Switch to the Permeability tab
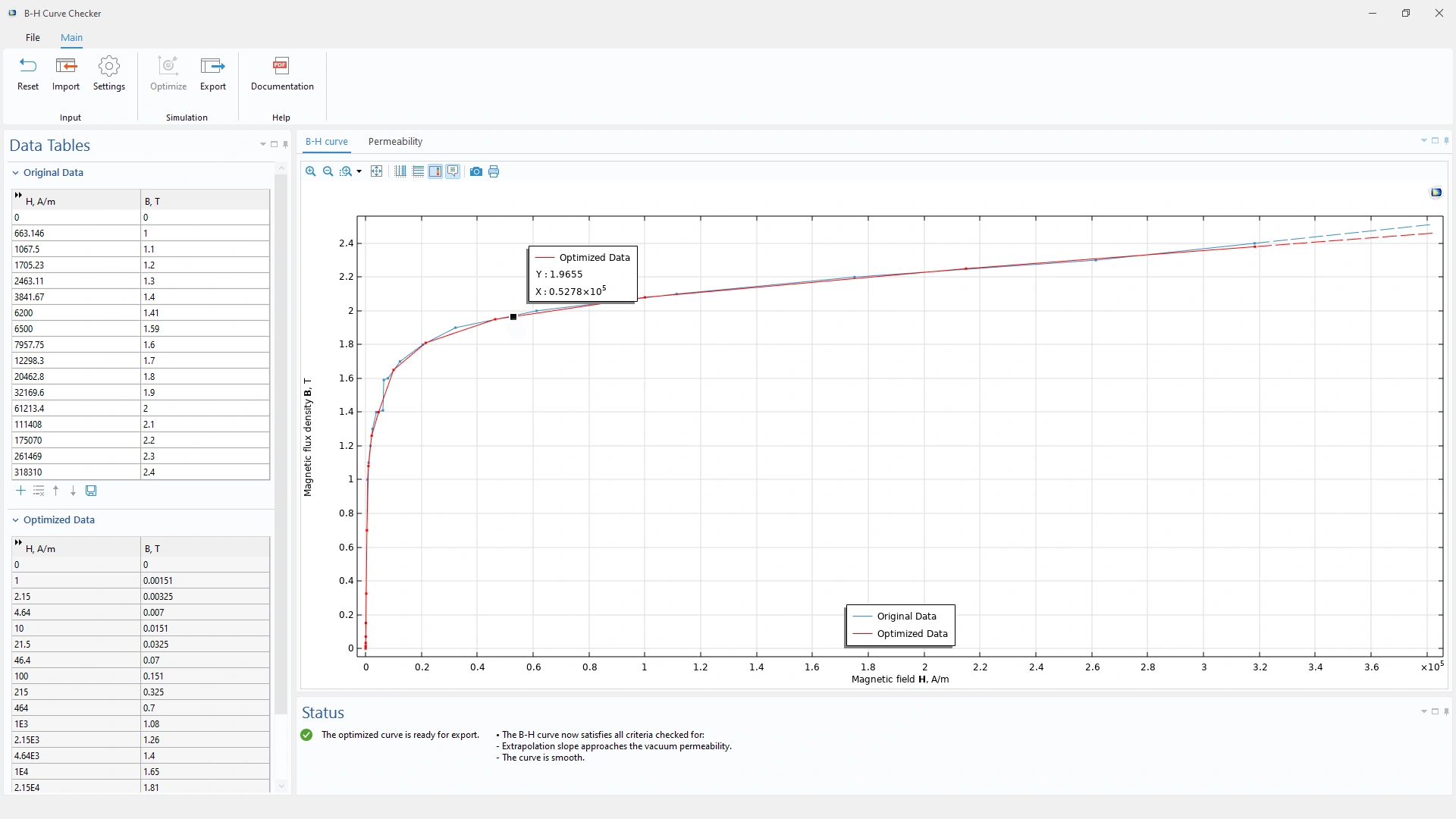 [395, 142]
